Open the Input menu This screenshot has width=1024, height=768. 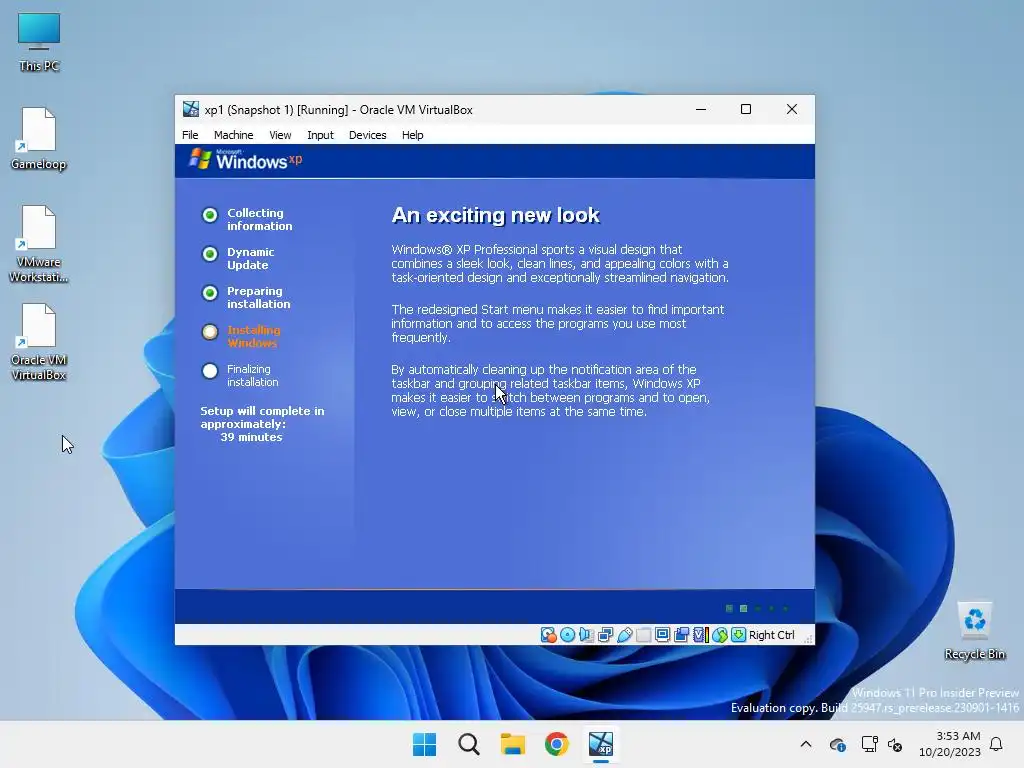click(320, 135)
